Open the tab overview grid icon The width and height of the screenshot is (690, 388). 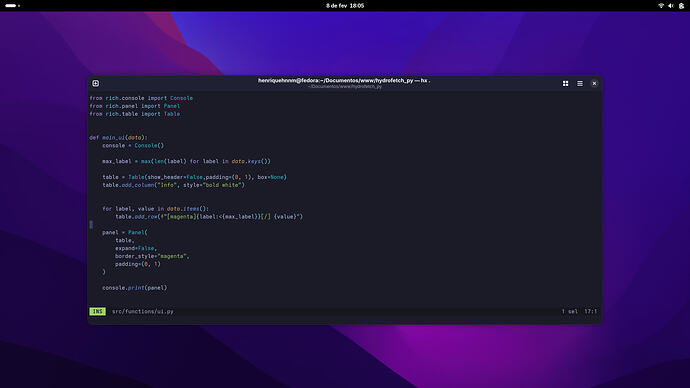click(x=565, y=84)
